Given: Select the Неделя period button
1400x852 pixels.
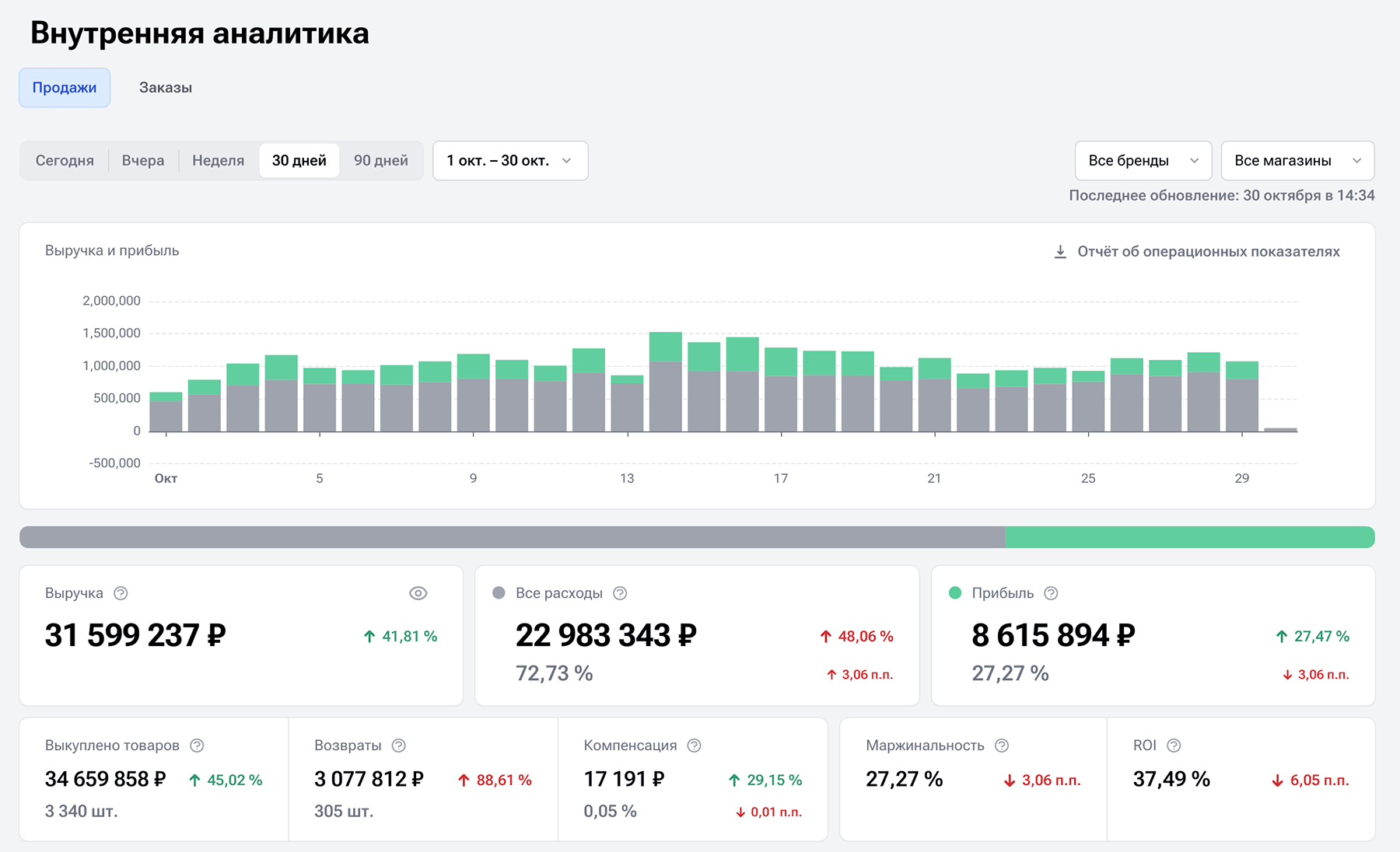Looking at the screenshot, I should coord(218,161).
